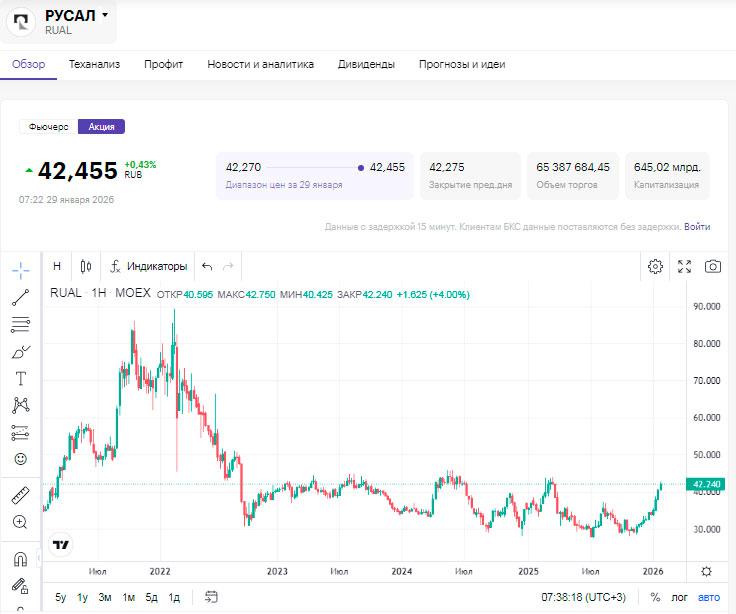Image resolution: width=736 pixels, height=614 pixels.
Task: Toggle the magnet snap mode
Action: tap(21, 559)
